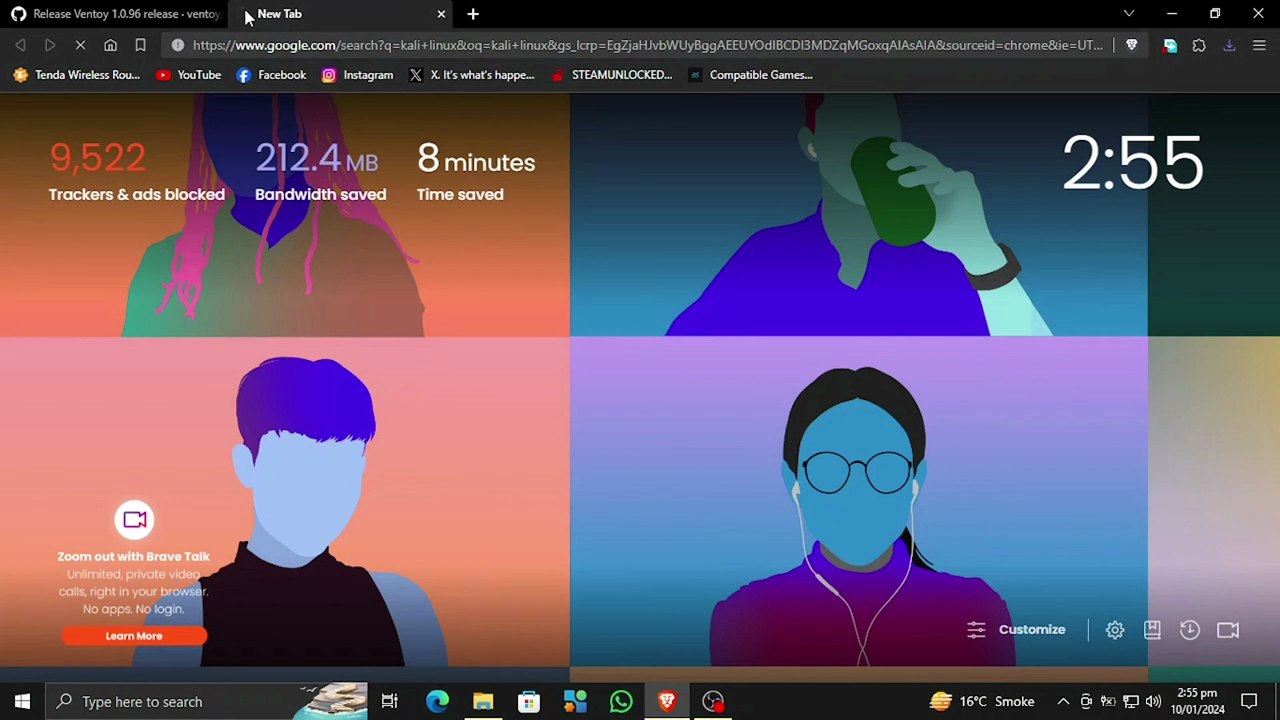Click the Learn More button for Brave Talk
The image size is (1280, 720).
click(x=134, y=636)
